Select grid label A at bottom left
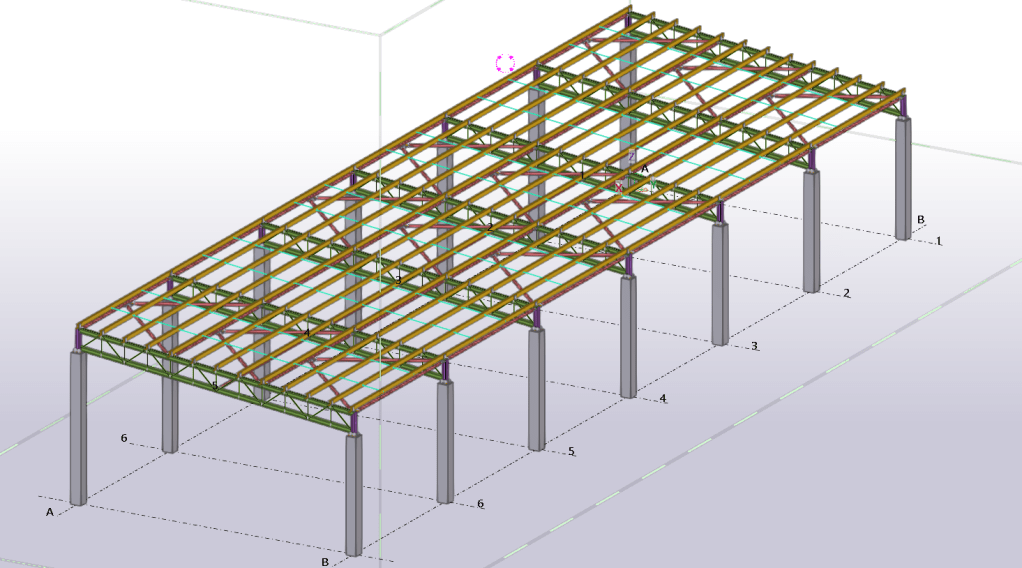Screen dimensions: 1022x568 point(49,511)
